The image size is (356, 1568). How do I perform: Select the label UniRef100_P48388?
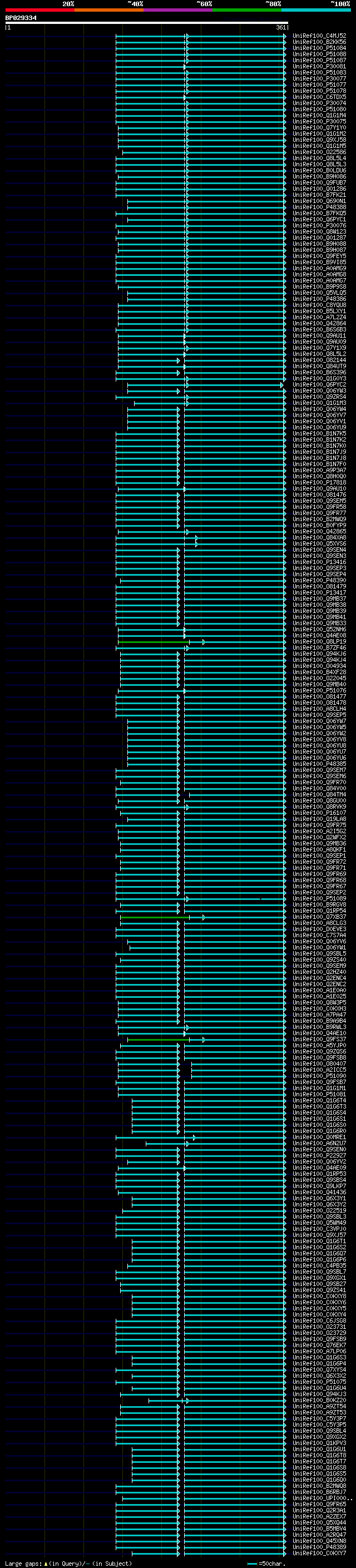pos(319,207)
